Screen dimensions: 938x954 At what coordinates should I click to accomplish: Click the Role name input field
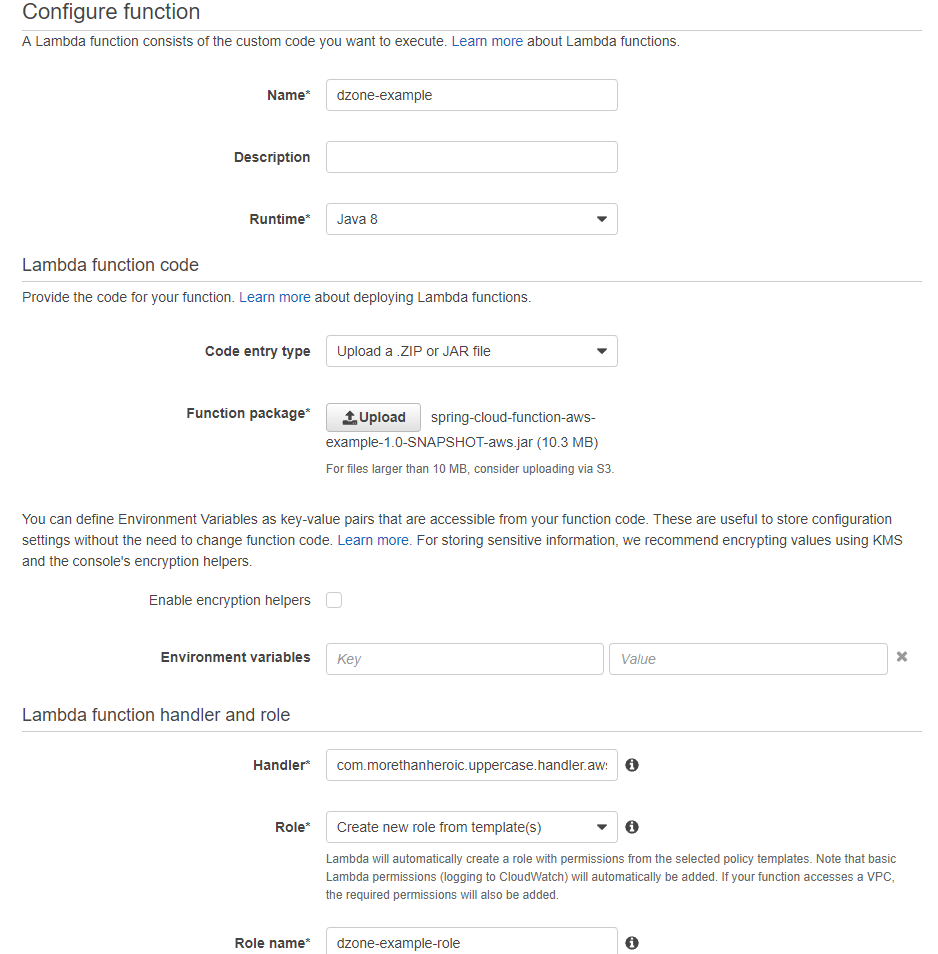pos(471,942)
